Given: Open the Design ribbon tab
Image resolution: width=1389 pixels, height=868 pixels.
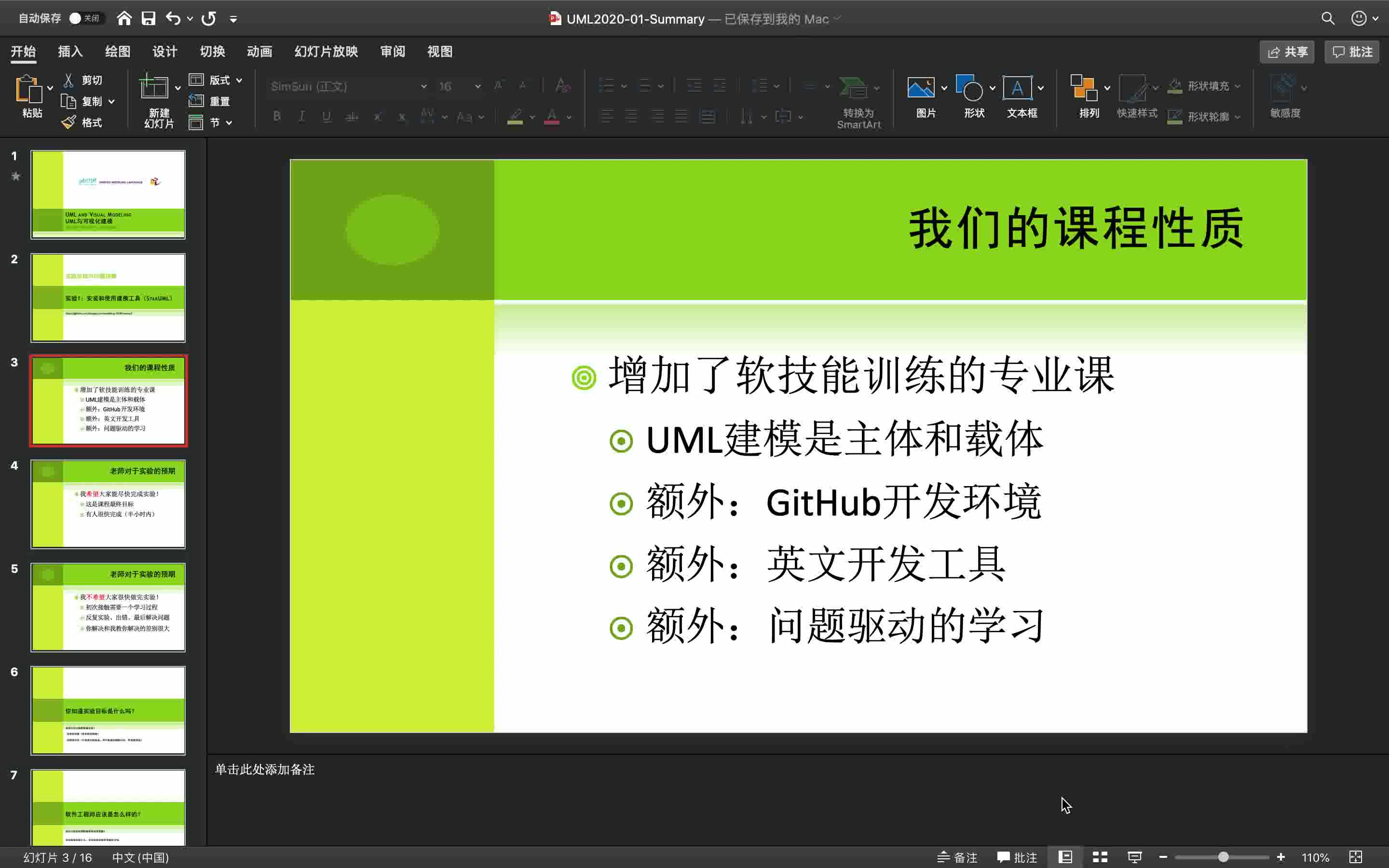Looking at the screenshot, I should [x=165, y=52].
